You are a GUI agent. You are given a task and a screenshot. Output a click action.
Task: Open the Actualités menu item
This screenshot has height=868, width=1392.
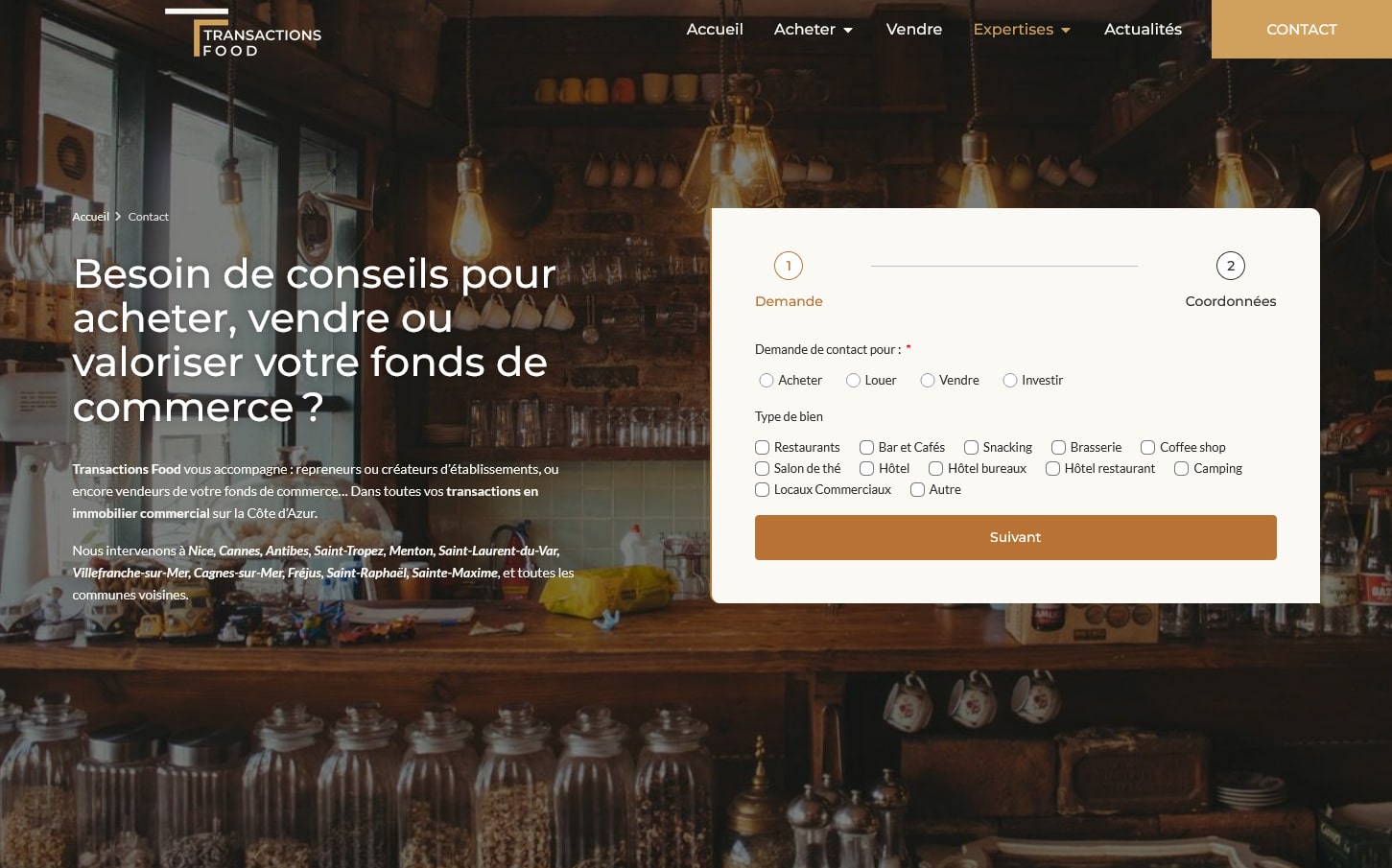(x=1143, y=29)
